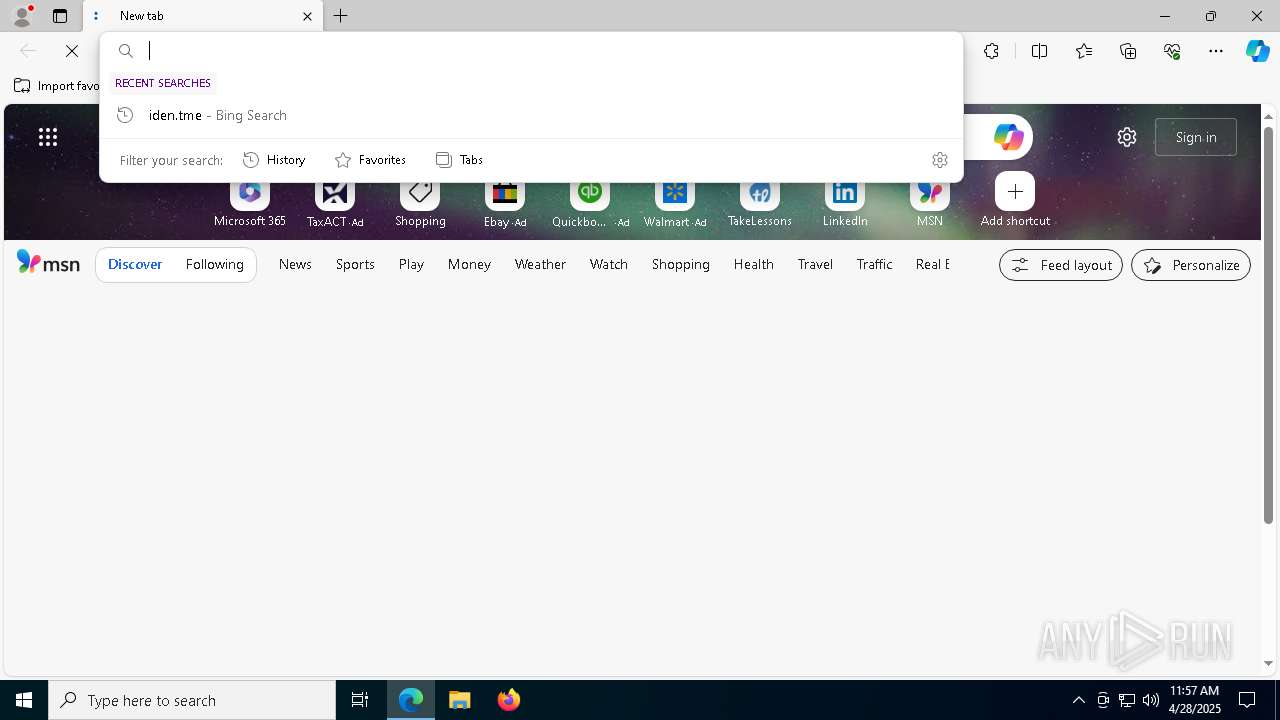Filter search by Favorites
This screenshot has height=720, width=1280.
[x=370, y=160]
